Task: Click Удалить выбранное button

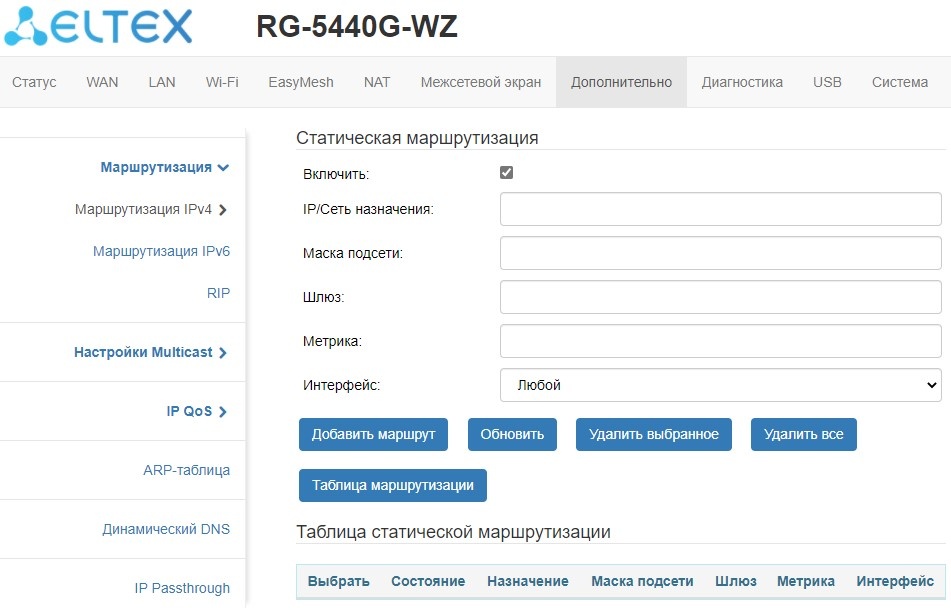Action: pos(654,434)
